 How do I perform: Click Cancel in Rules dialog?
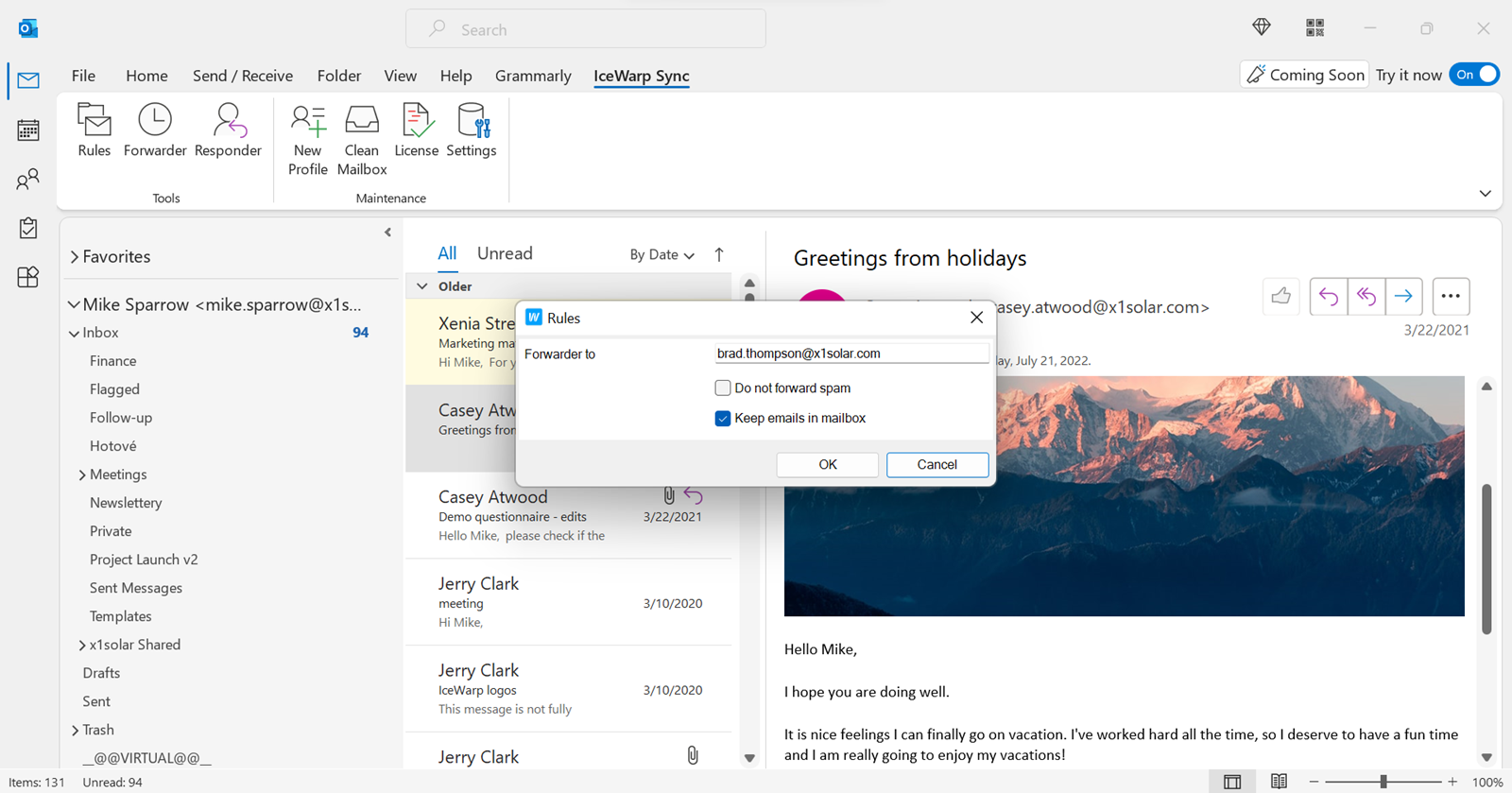click(937, 464)
